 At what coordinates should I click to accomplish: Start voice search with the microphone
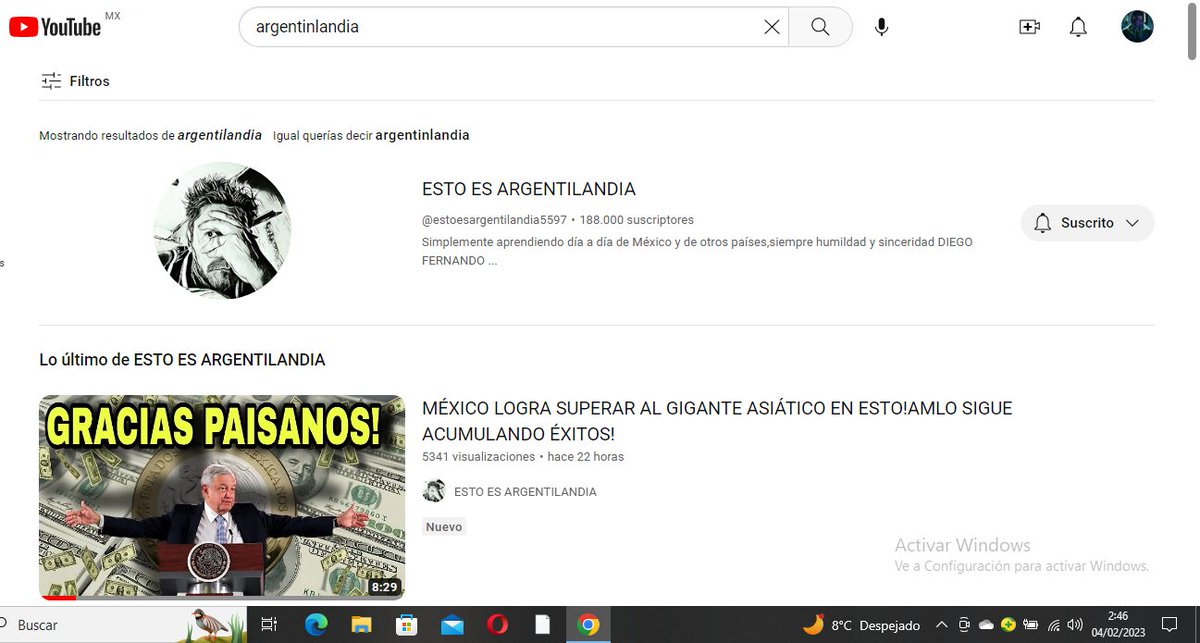click(881, 27)
